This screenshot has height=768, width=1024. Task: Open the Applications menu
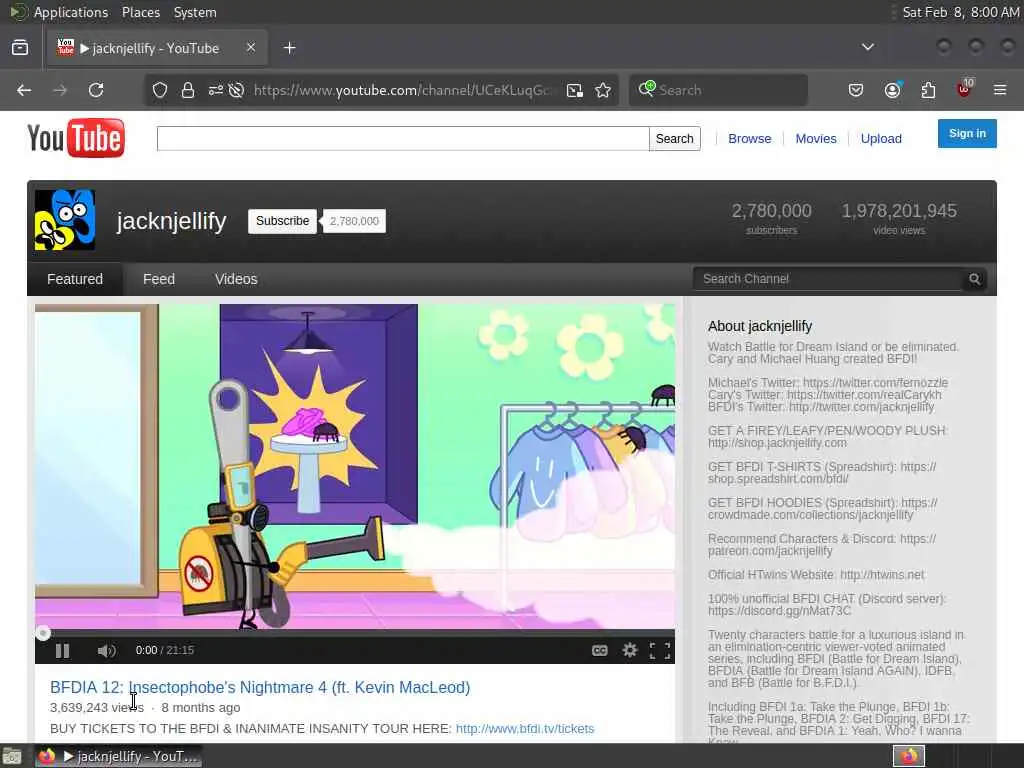coord(71,12)
